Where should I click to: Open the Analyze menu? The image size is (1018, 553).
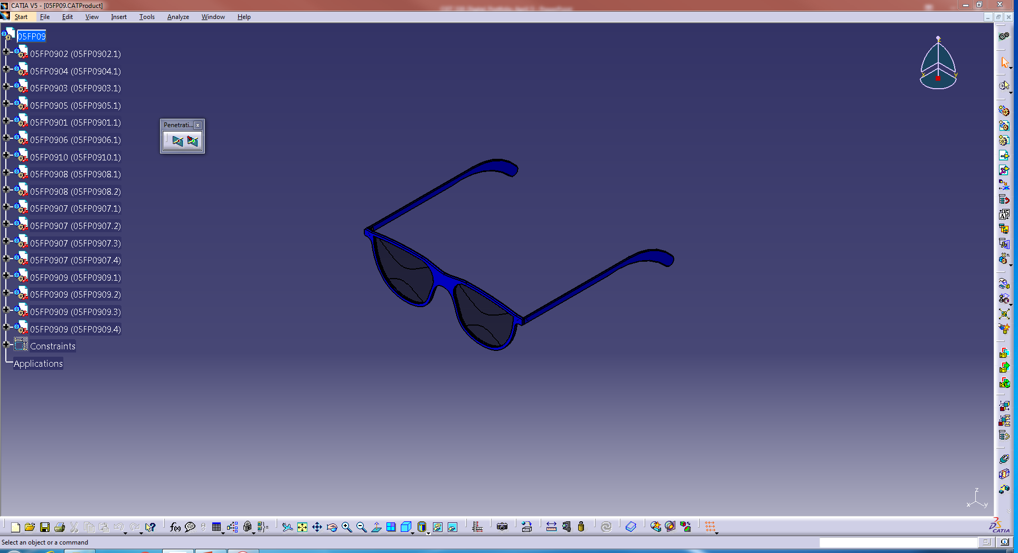point(178,17)
